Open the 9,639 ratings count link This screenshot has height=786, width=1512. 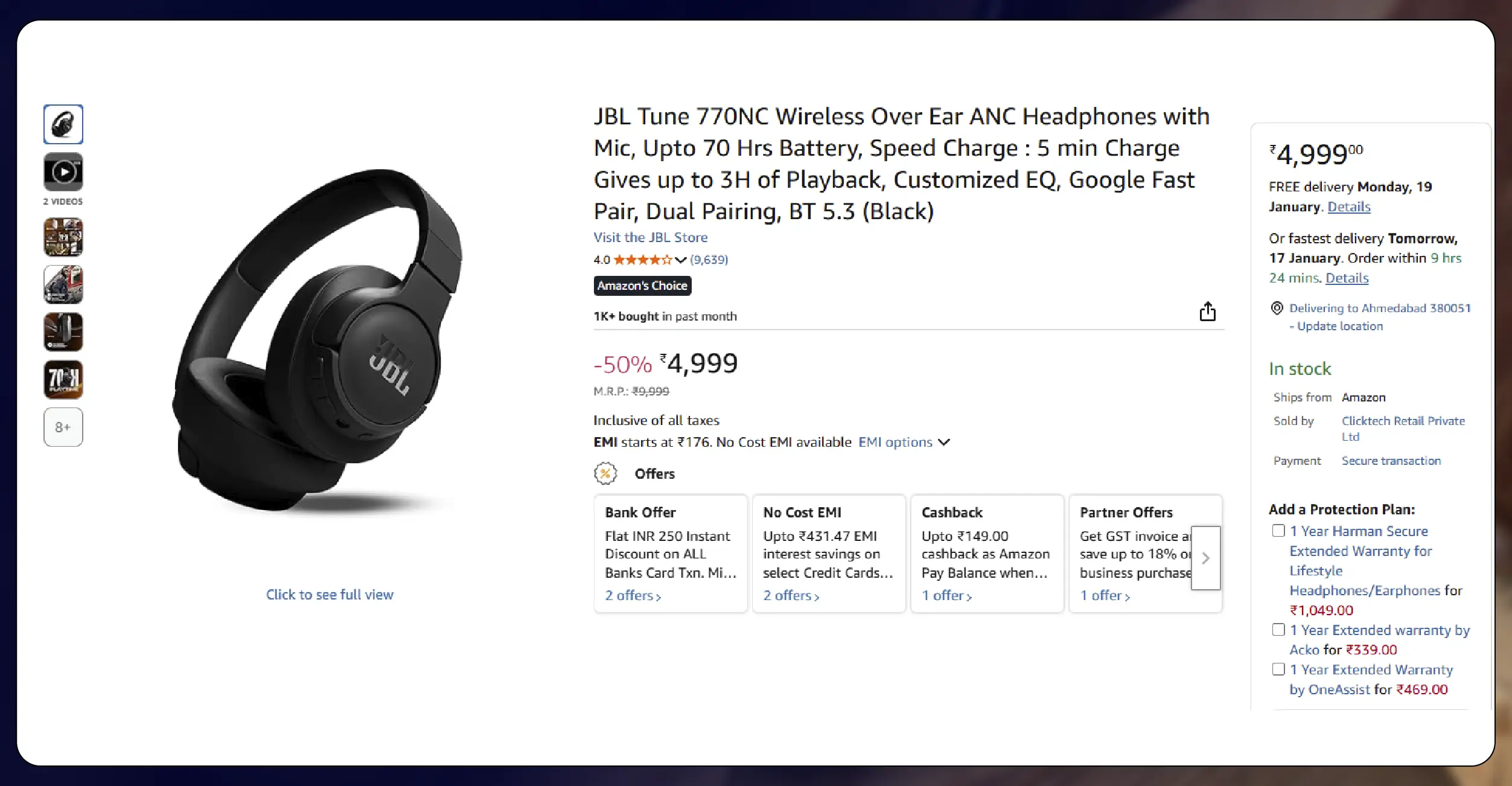[x=709, y=260]
